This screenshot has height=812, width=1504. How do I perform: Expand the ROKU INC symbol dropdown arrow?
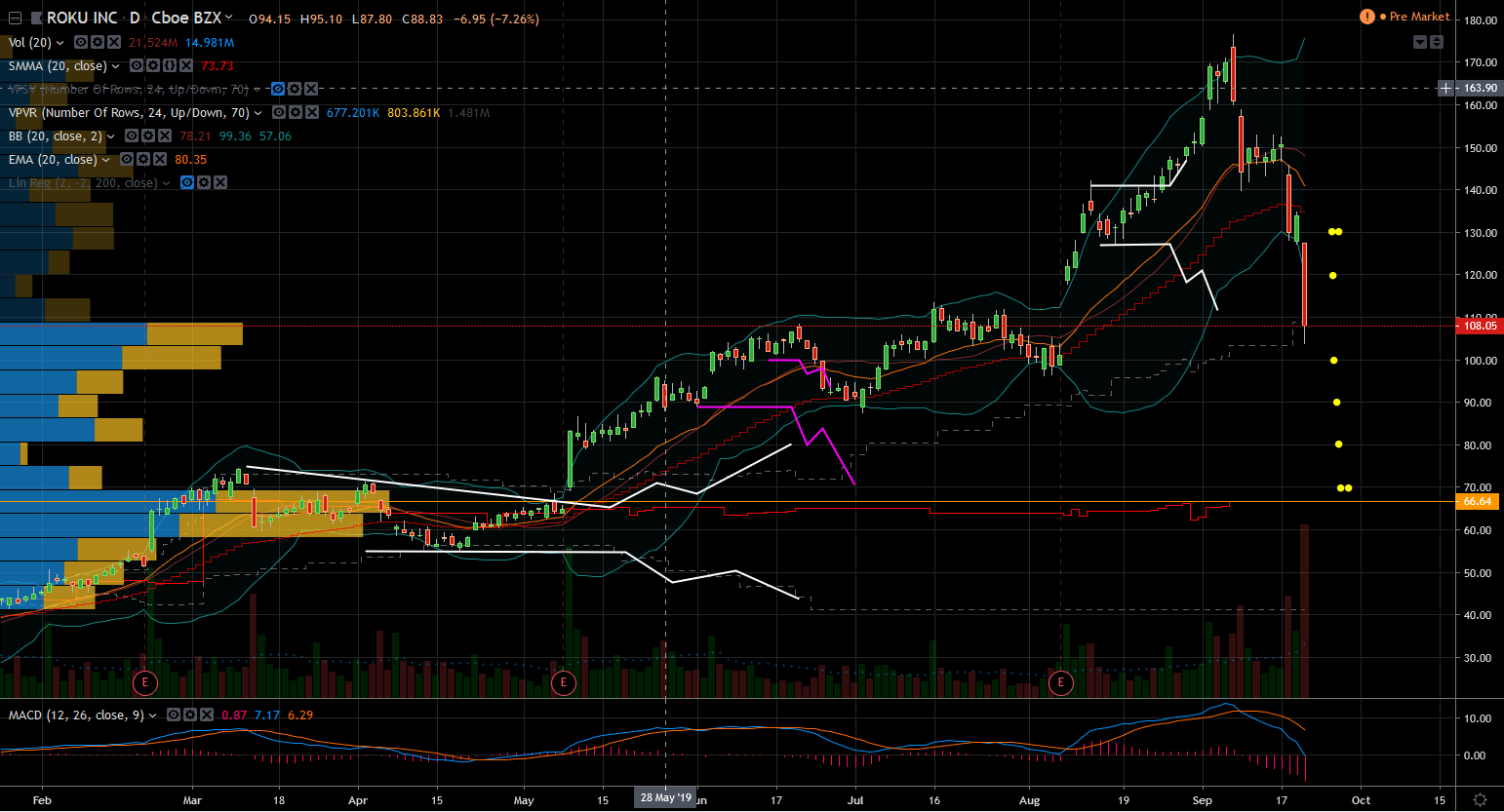(x=229, y=18)
